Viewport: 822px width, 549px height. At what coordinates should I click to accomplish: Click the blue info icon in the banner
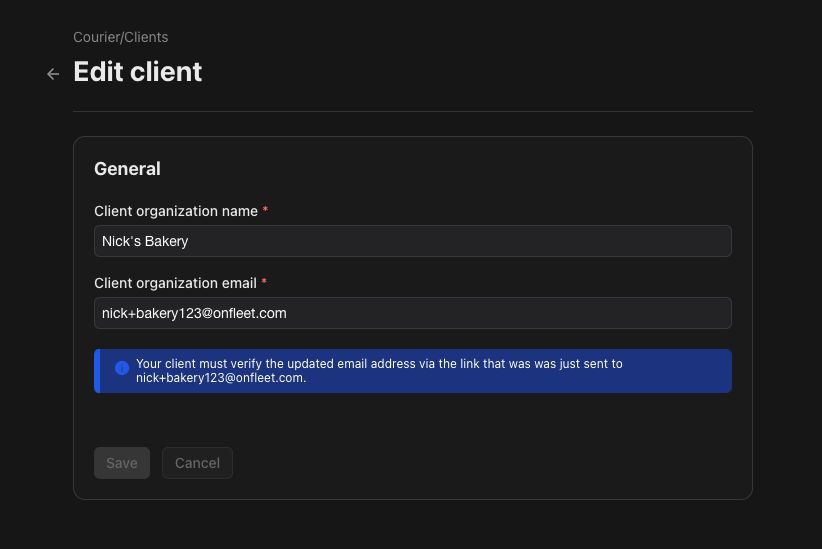tap(122, 368)
